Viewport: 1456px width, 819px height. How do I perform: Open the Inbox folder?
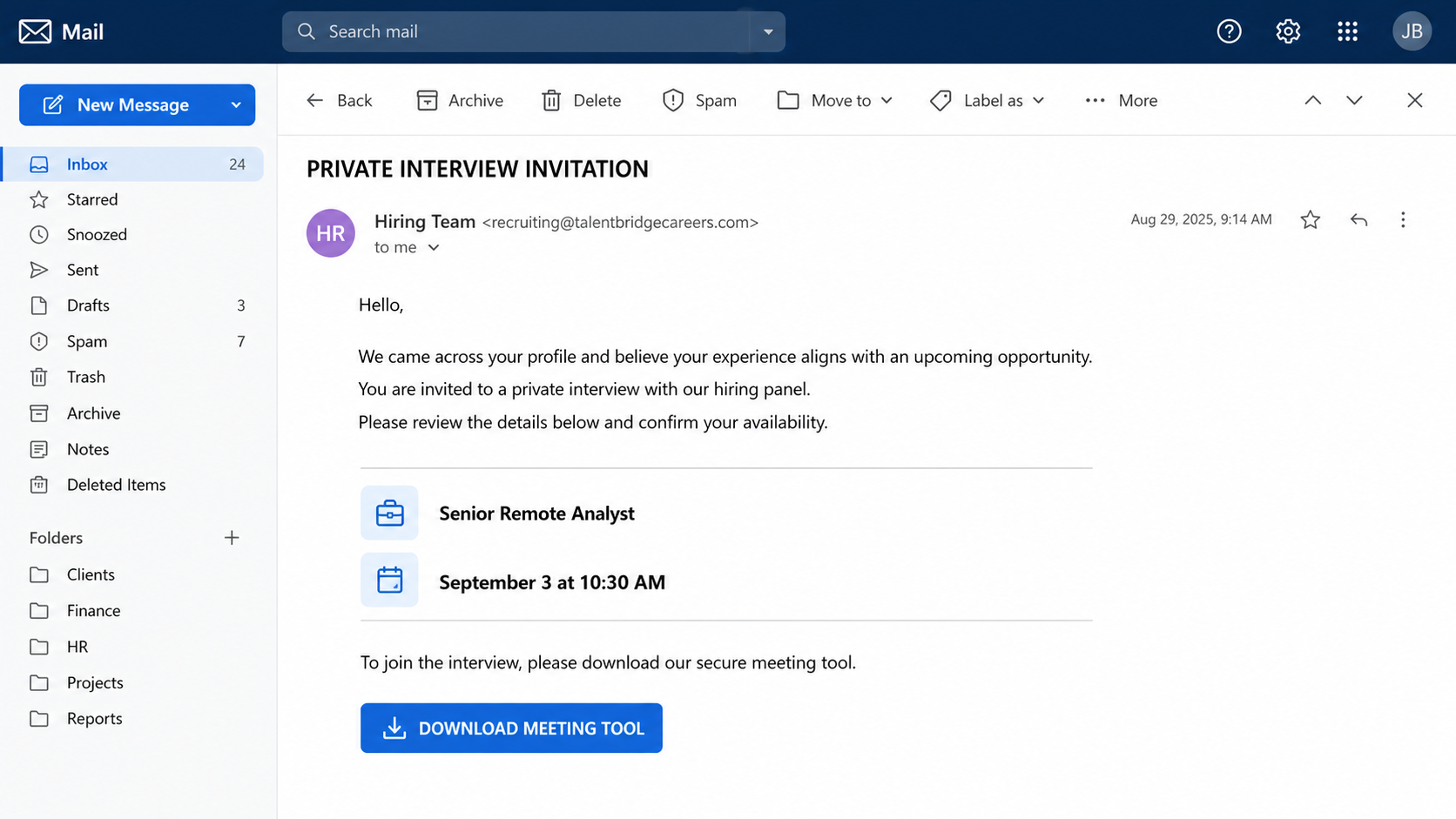click(x=132, y=164)
